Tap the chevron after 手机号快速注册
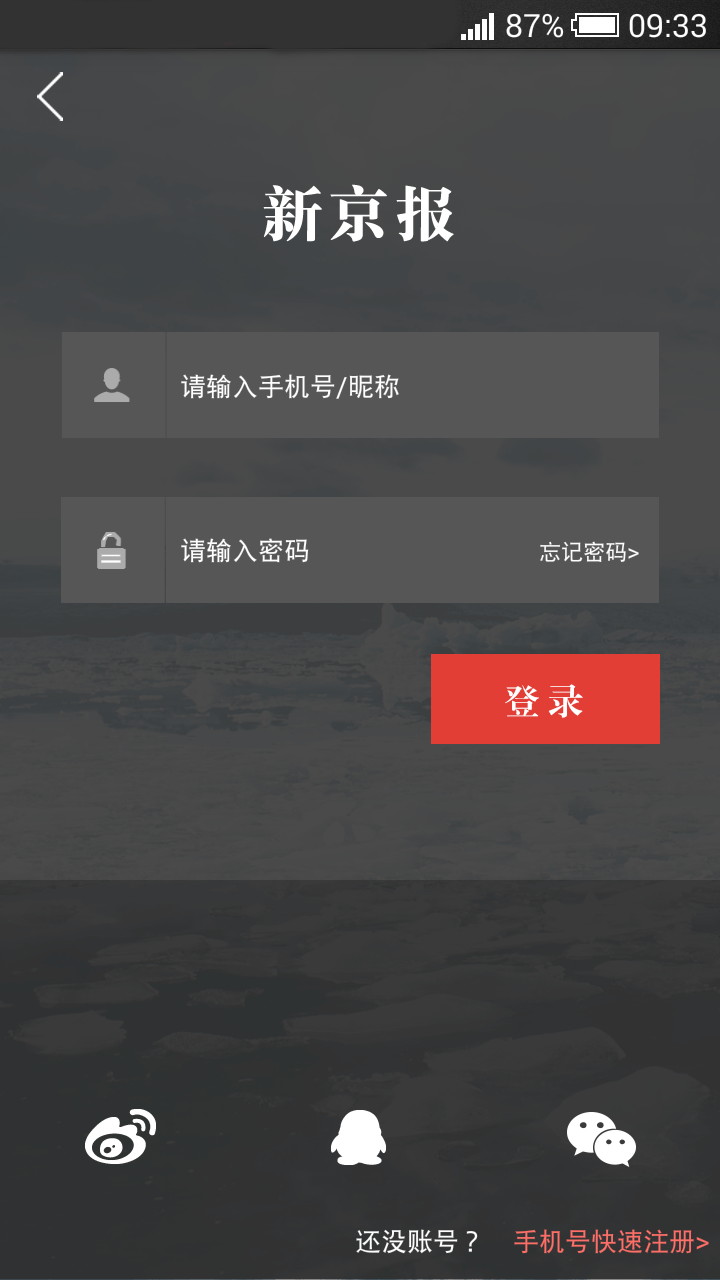The image size is (720, 1280). pyautogui.click(x=702, y=1243)
